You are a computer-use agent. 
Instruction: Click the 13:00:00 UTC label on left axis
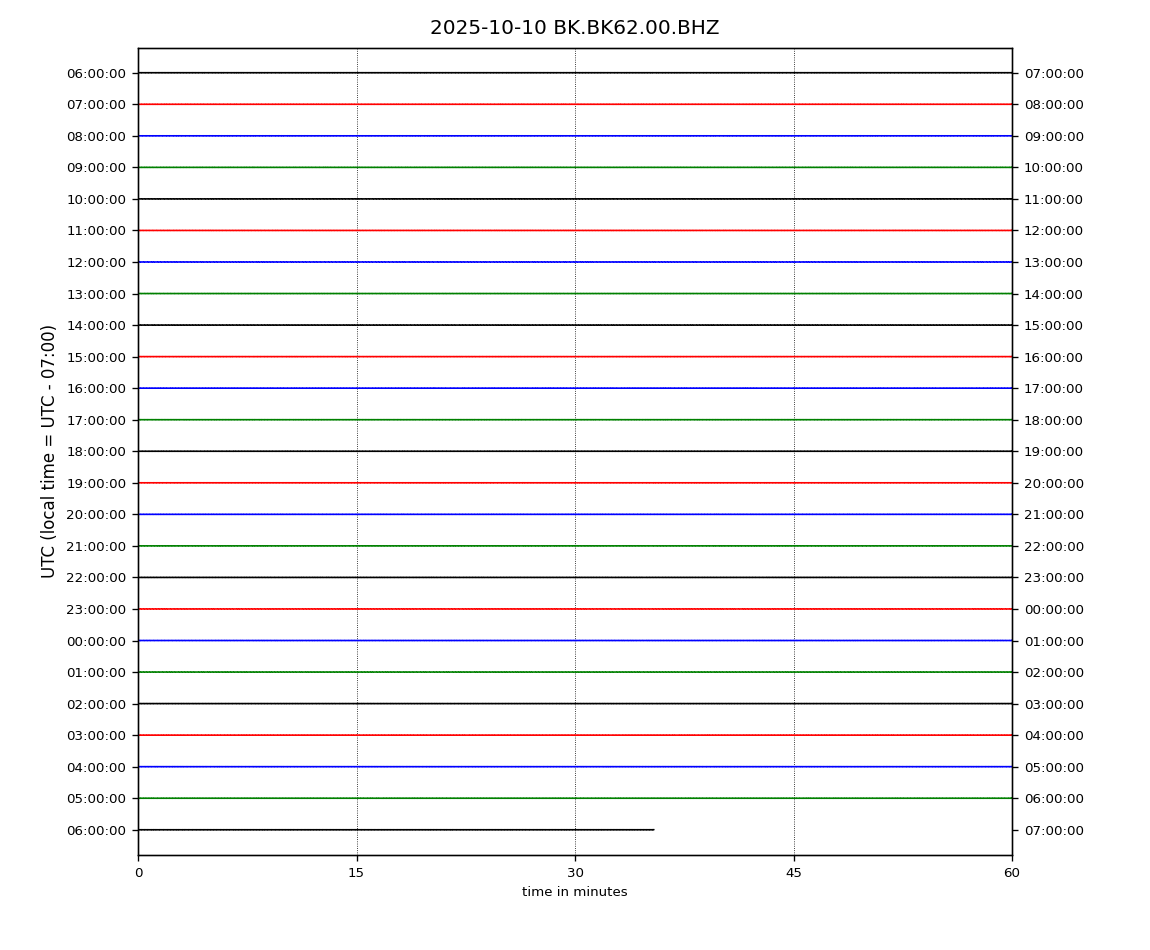(96, 294)
